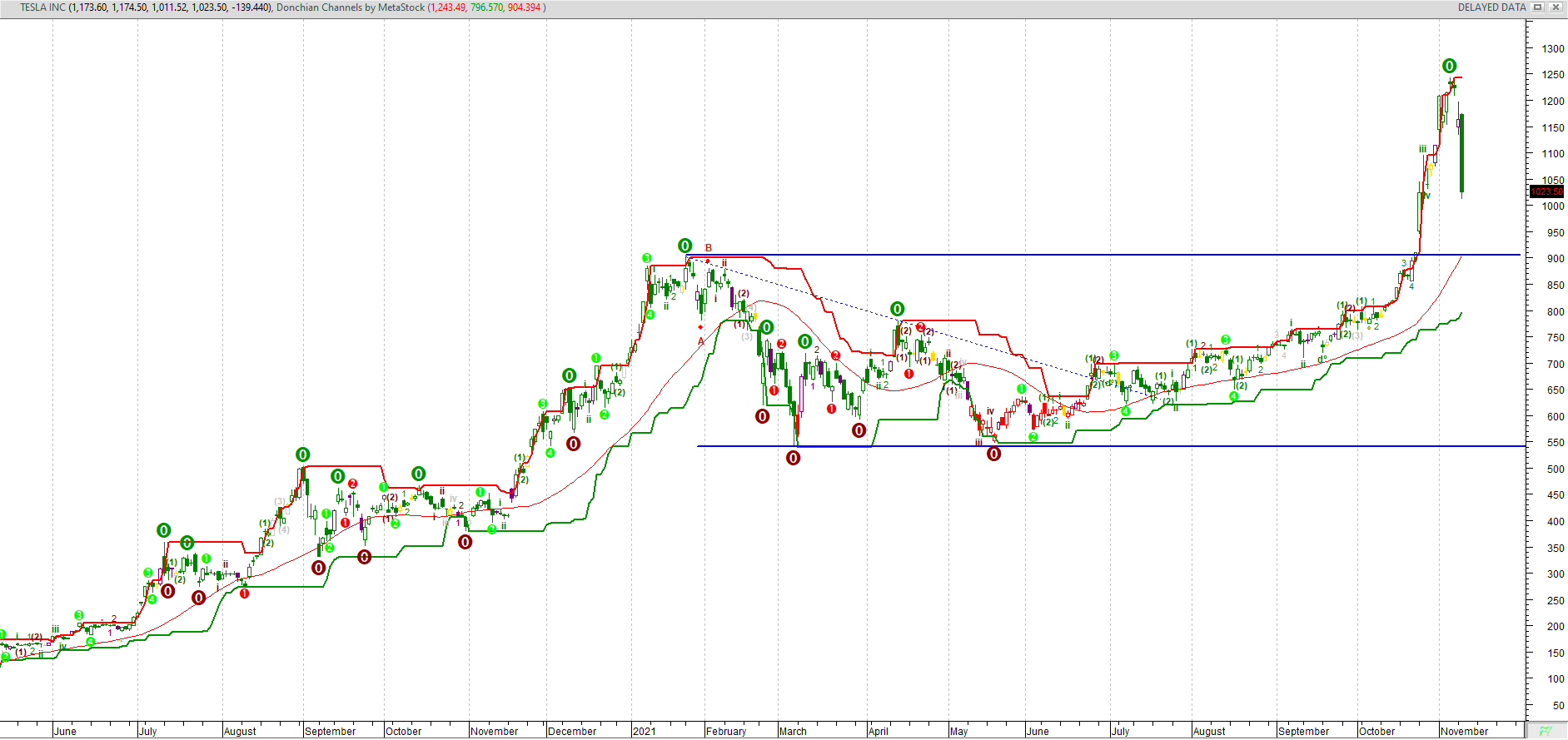Click the dark red 0 marker under May 2021 low

[x=993, y=454]
